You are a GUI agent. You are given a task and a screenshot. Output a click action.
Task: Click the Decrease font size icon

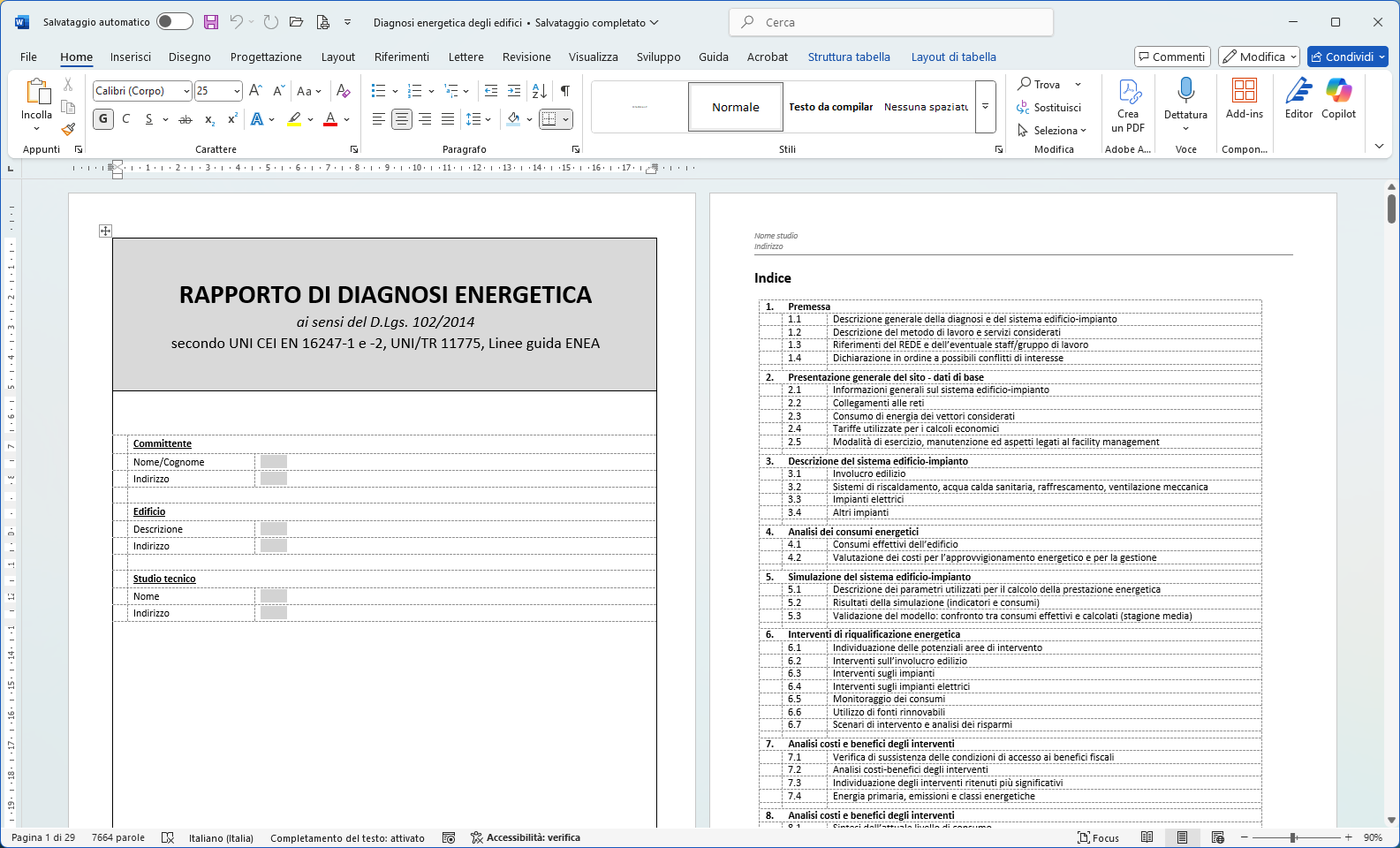[278, 91]
